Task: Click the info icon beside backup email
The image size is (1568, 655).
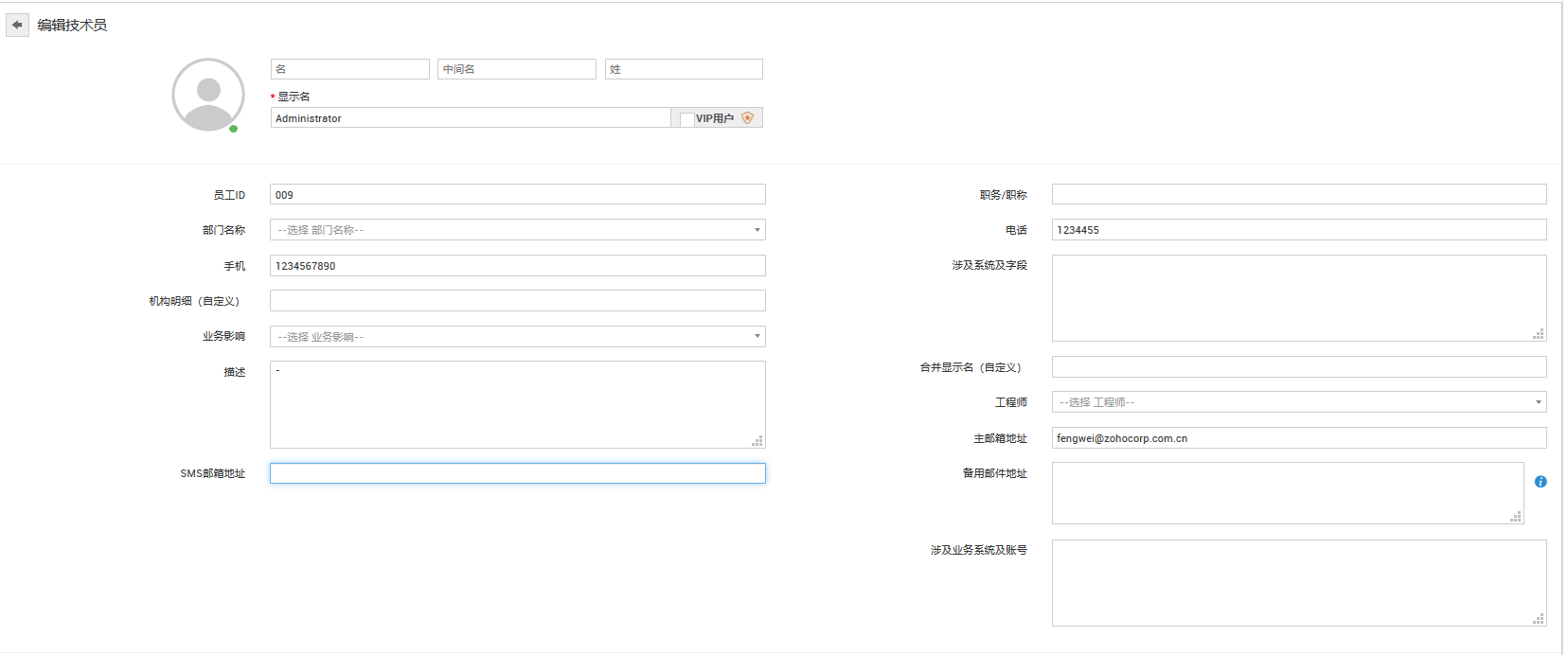Action: [1541, 482]
